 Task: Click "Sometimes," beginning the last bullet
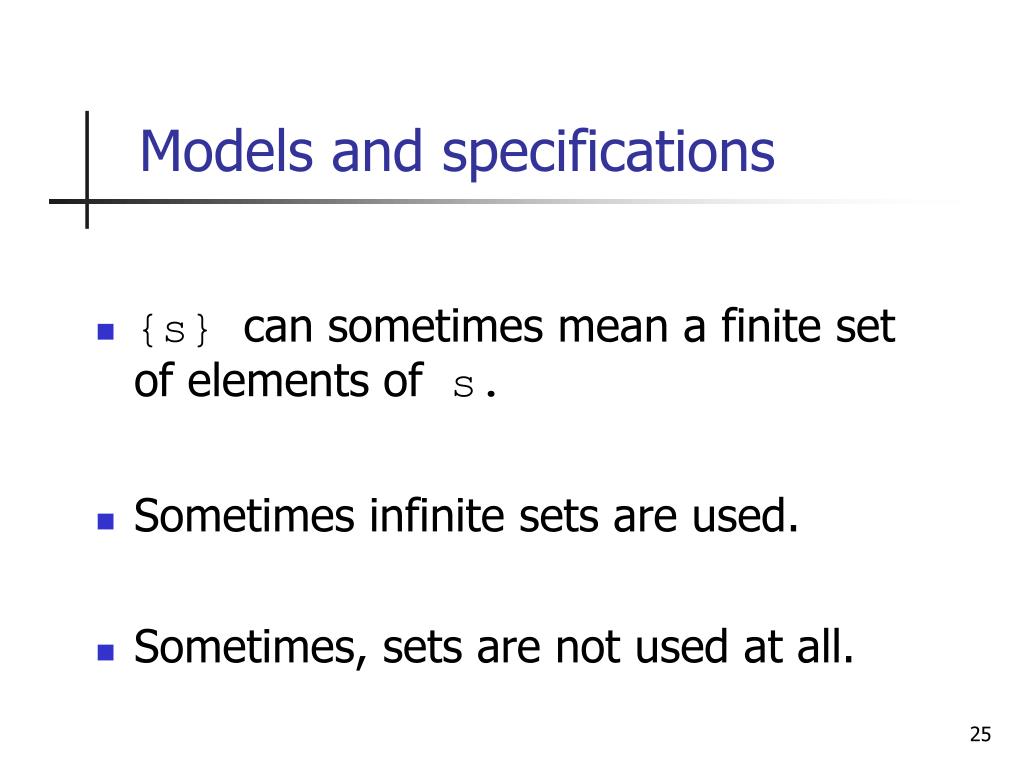(251, 648)
